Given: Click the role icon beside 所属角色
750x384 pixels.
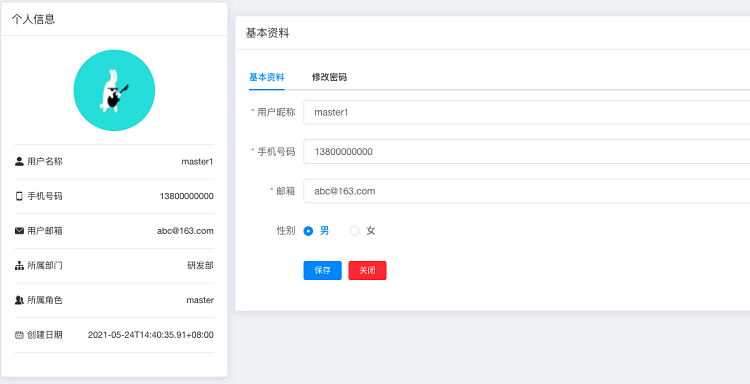Looking at the screenshot, I should tap(19, 300).
